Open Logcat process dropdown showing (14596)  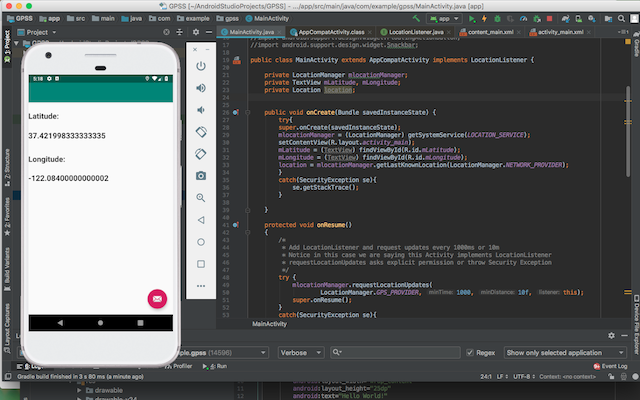click(x=224, y=352)
